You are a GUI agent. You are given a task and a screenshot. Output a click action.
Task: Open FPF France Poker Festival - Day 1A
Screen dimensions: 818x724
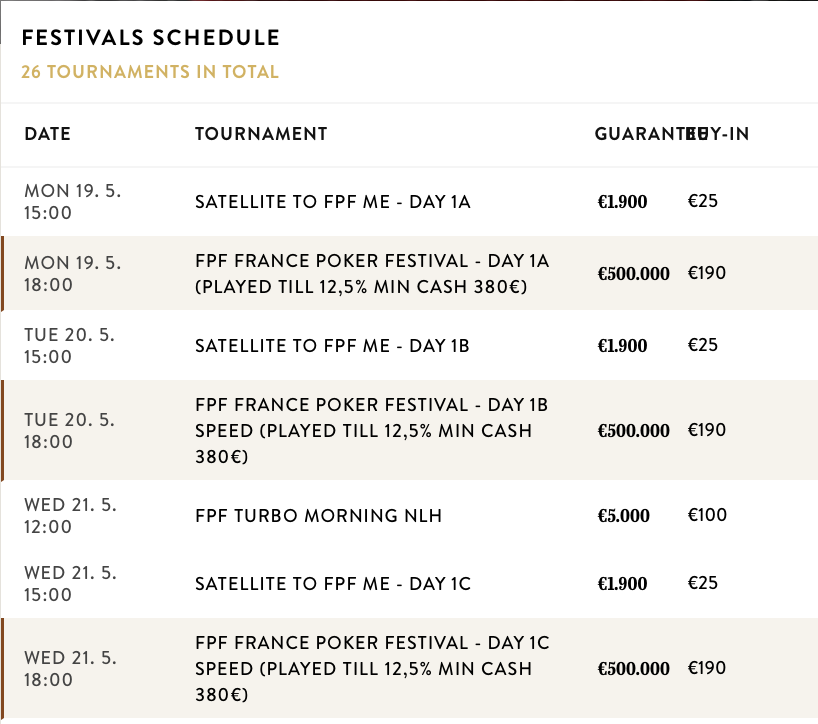coord(372,274)
